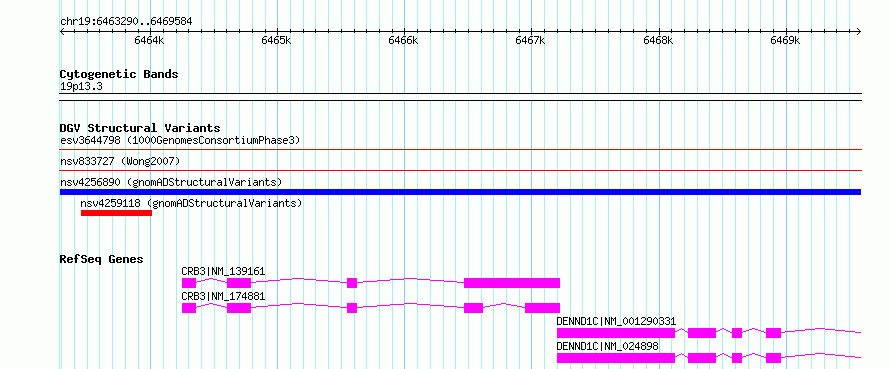The height and width of the screenshot is (369, 890).
Task: Click the first exon of CRB3 NM_174881
Action: (x=189, y=308)
